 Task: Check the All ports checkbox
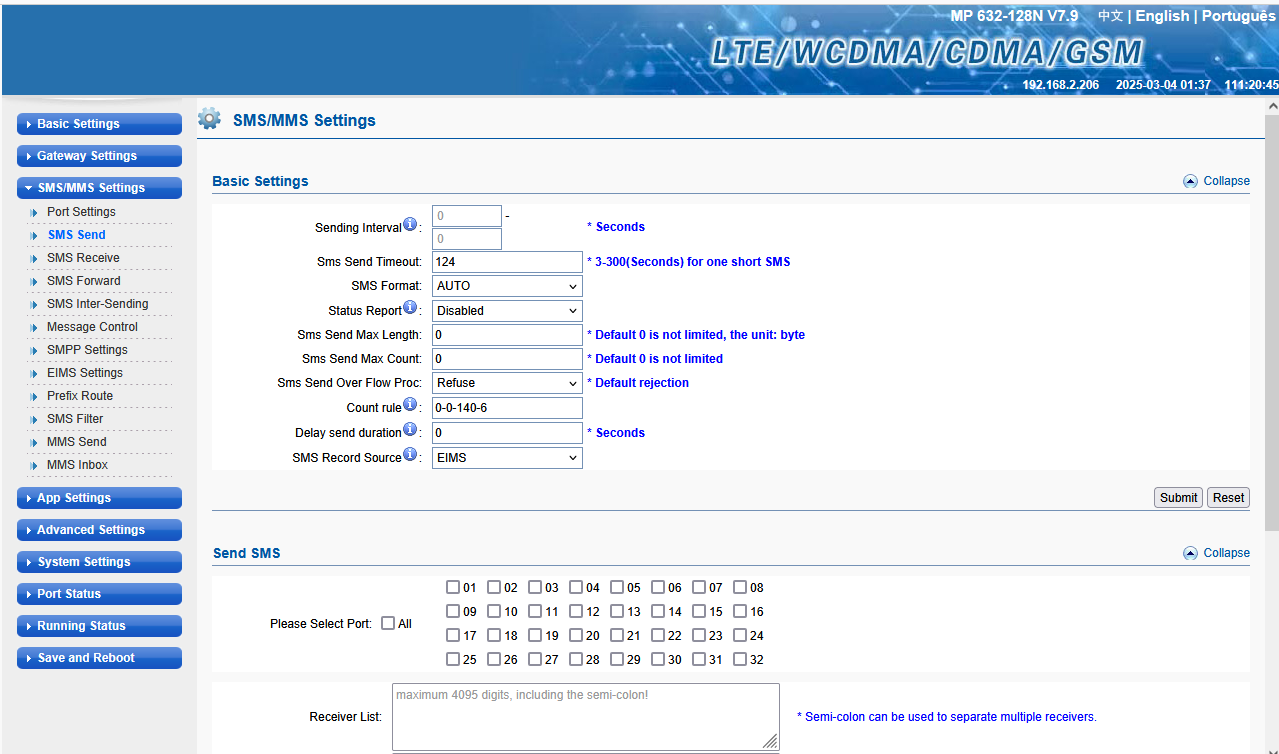coord(388,623)
